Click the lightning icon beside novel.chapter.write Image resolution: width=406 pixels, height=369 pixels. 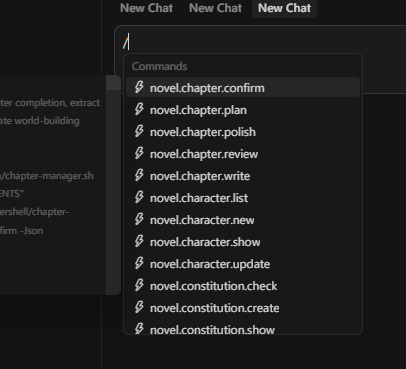[x=139, y=176]
